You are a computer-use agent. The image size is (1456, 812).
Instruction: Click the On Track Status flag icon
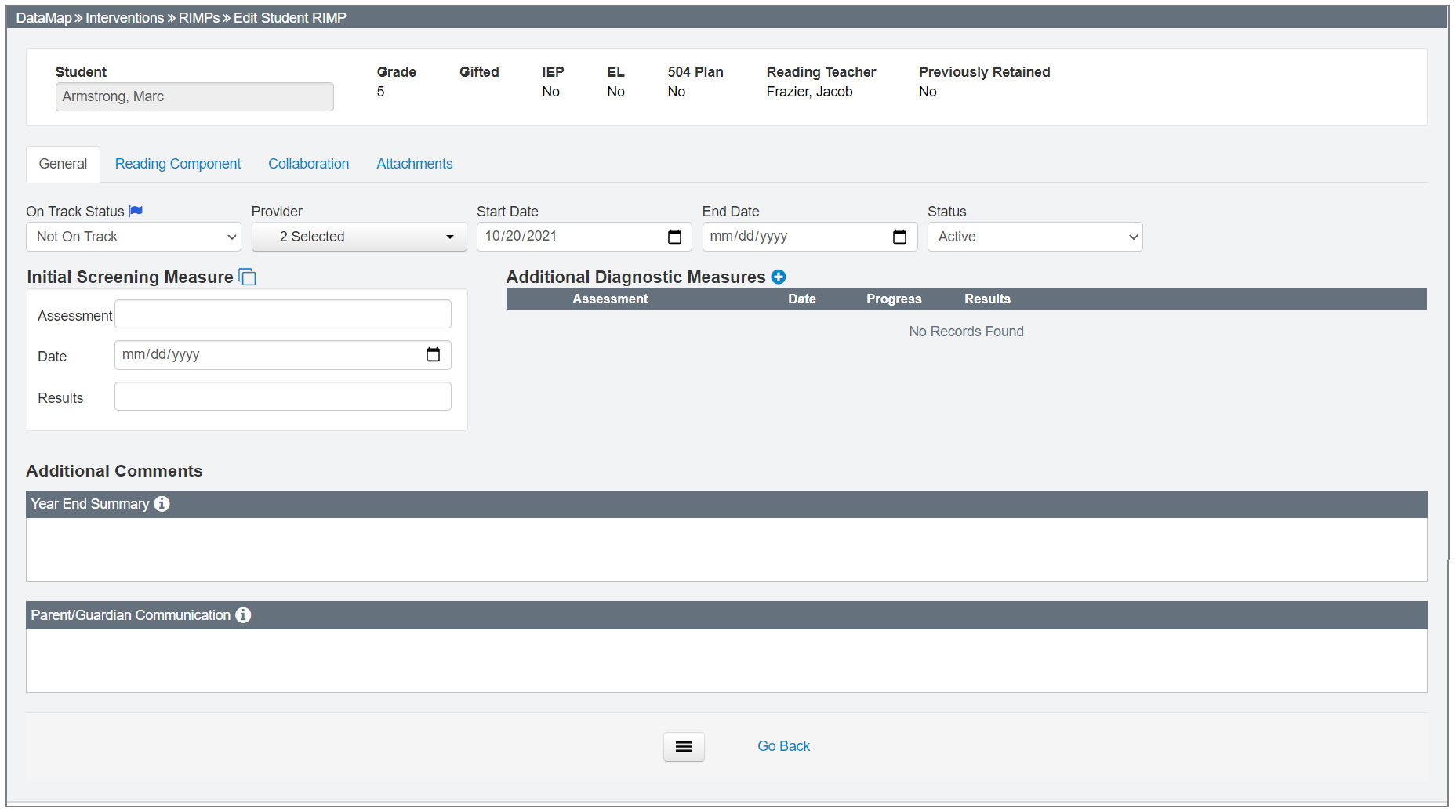pos(136,211)
